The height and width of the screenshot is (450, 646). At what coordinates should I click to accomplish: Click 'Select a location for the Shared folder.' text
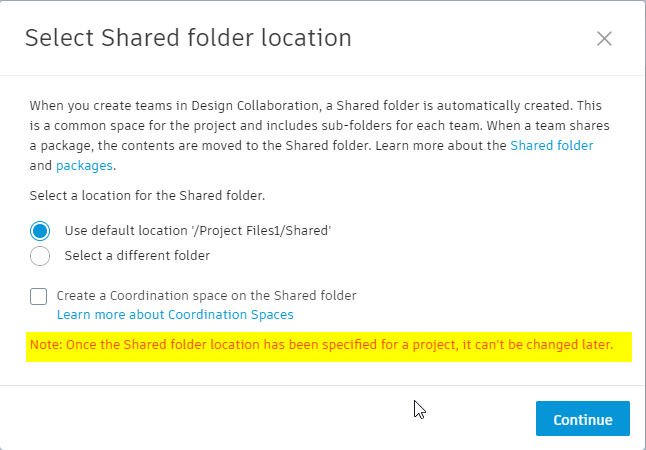(147, 195)
